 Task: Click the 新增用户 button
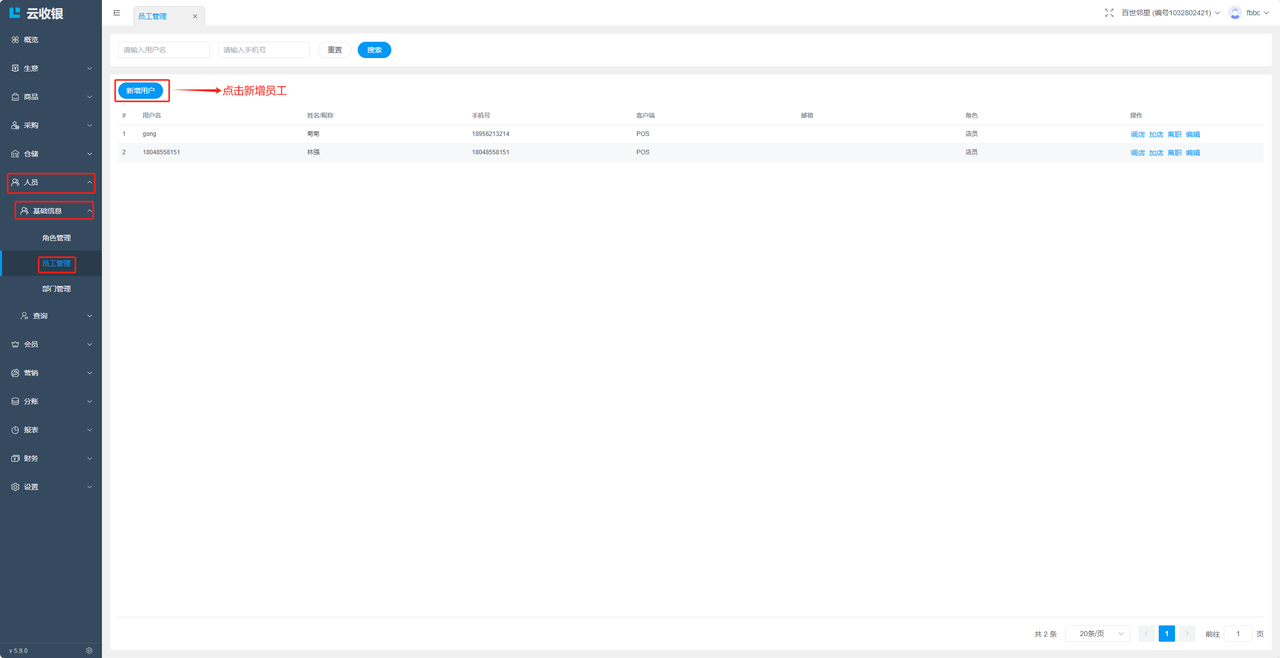coord(140,91)
